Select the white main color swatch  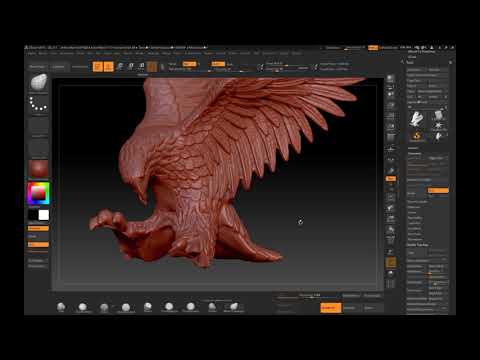(44, 215)
